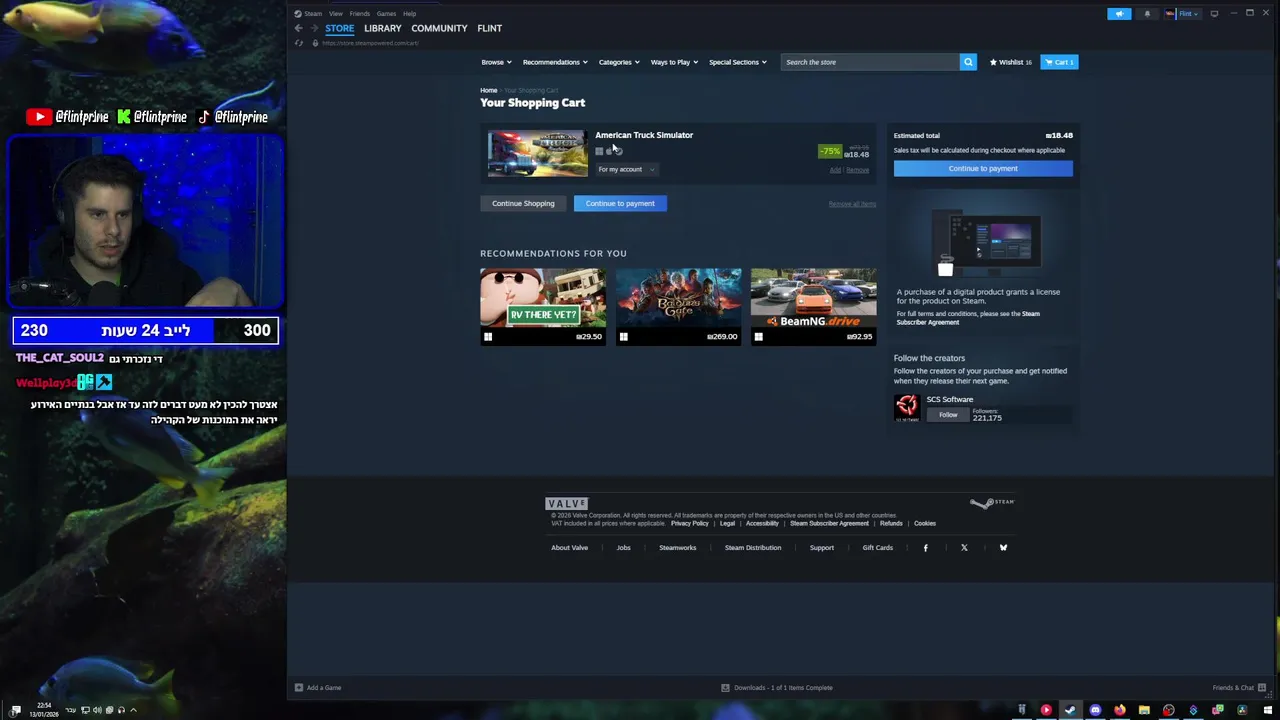Switch to Big Picture mode via monitor icon
Viewport: 1280px width, 720px height.
coord(1214,14)
